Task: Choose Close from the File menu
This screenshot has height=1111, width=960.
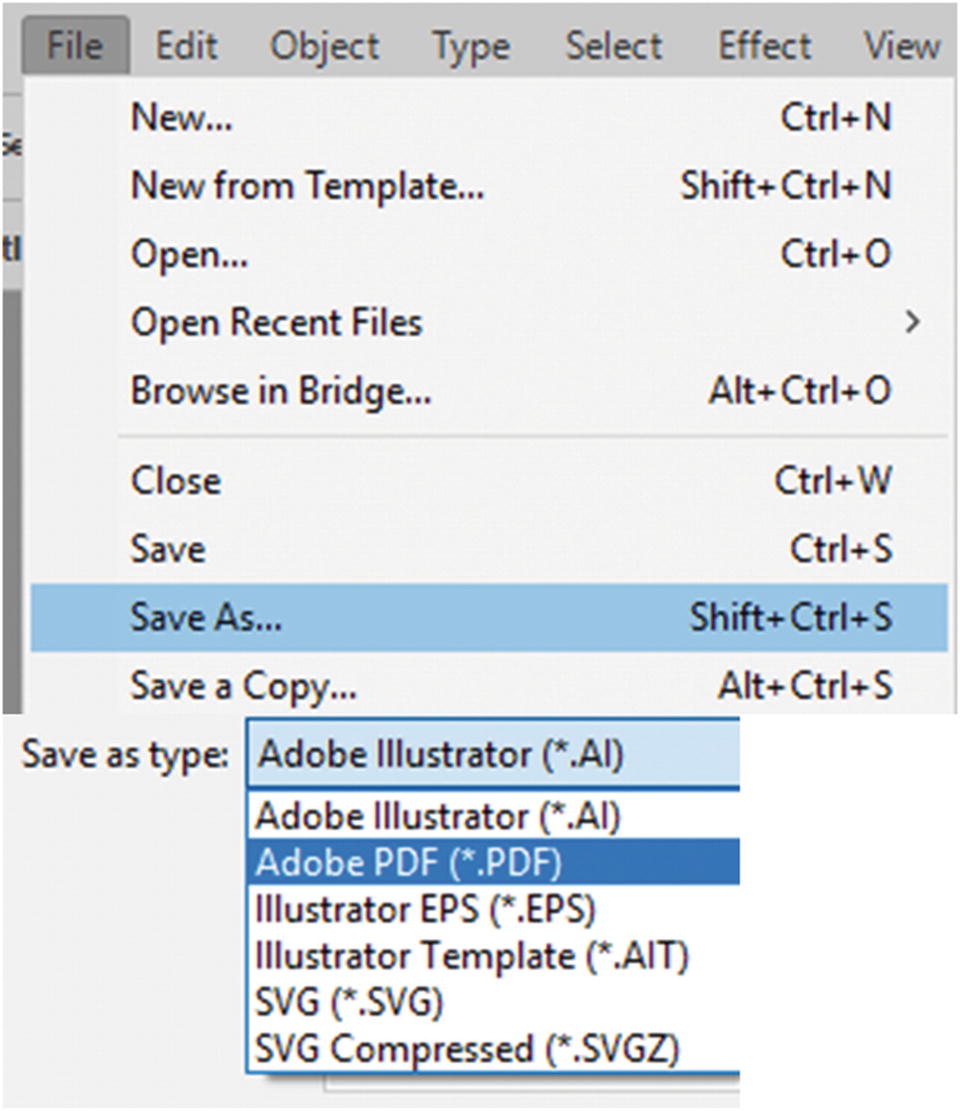Action: 176,481
